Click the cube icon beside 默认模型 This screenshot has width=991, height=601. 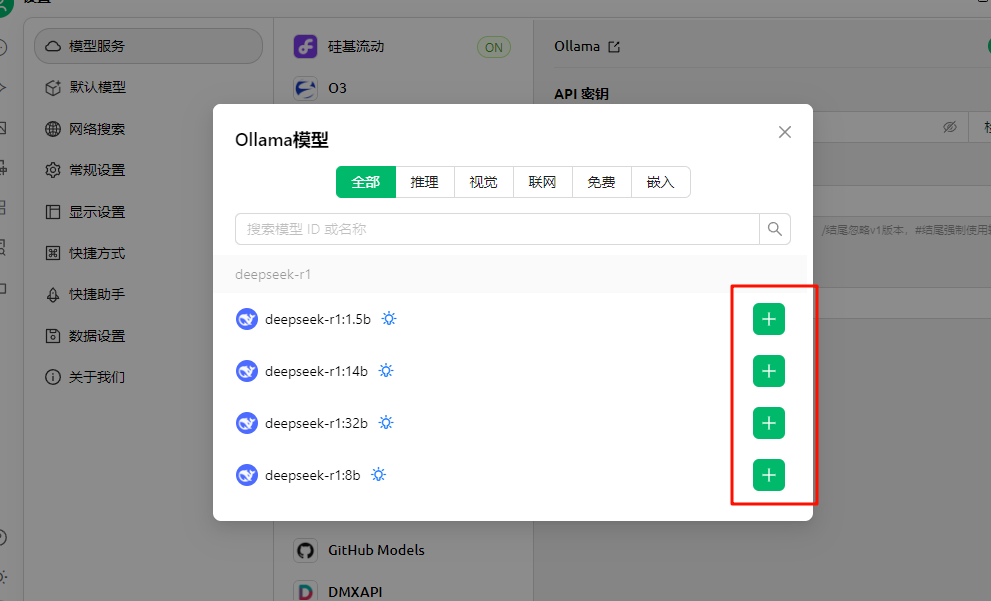[x=53, y=87]
